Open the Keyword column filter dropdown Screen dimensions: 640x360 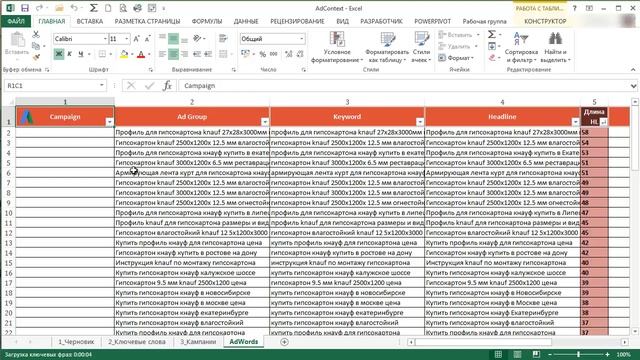(x=420, y=122)
